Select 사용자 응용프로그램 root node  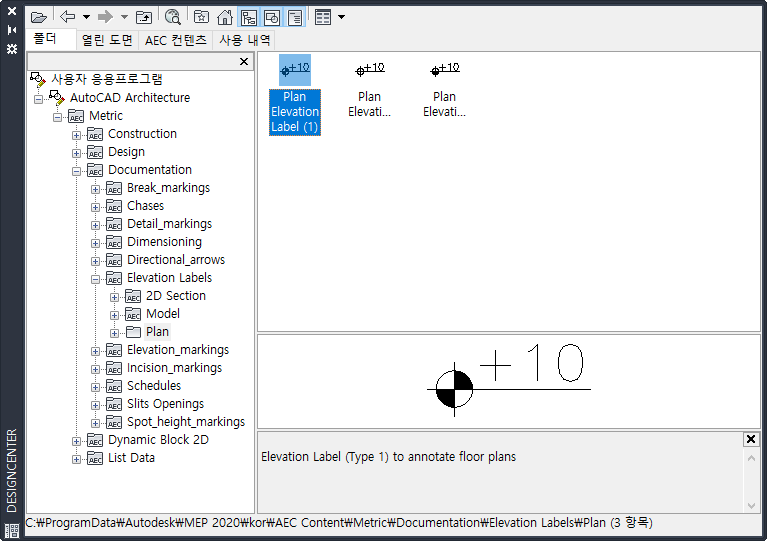107,79
